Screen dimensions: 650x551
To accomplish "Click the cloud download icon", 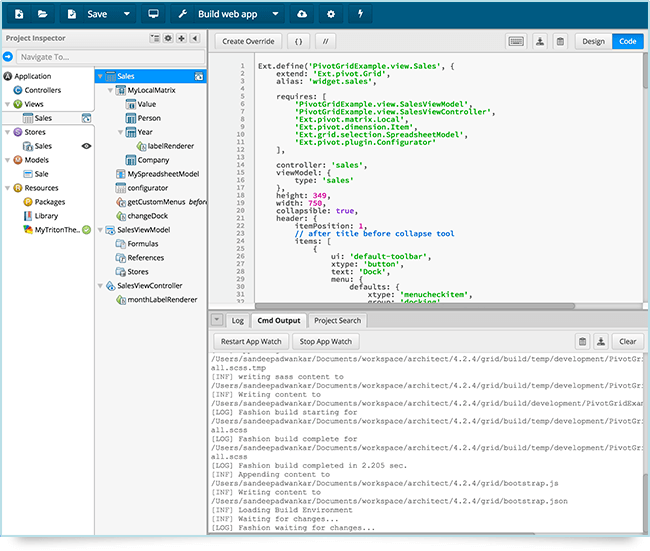I will 302,14.
